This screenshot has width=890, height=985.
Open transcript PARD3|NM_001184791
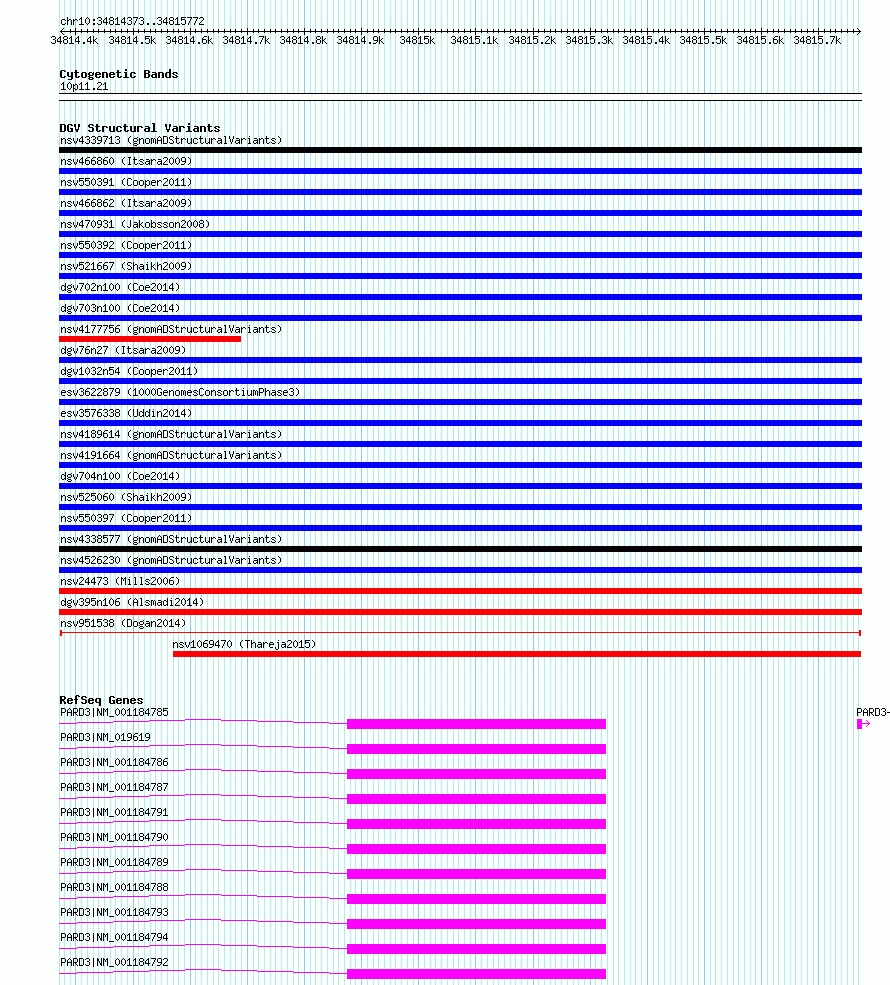114,812
